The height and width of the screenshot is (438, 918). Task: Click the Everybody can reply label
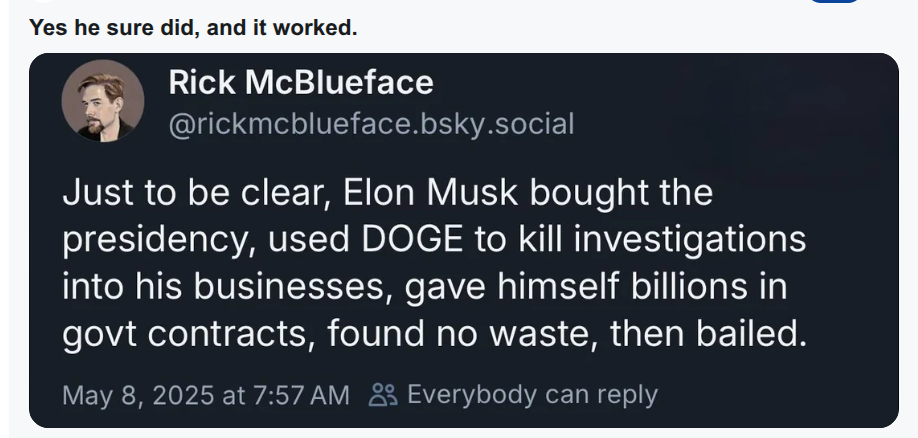point(532,395)
